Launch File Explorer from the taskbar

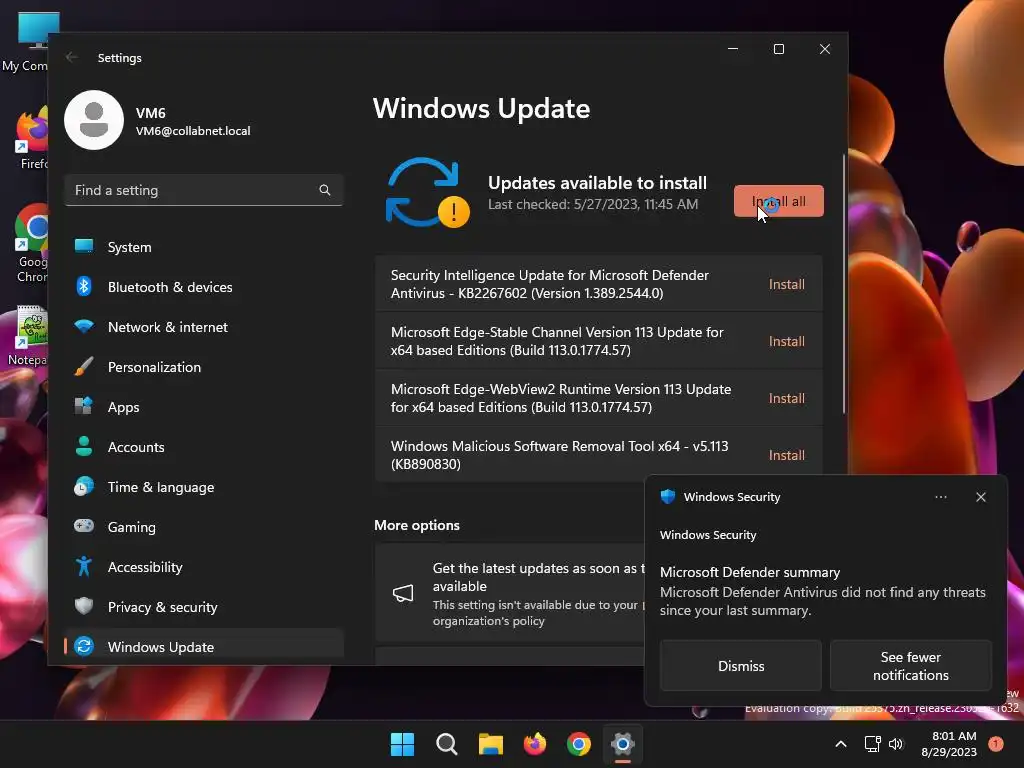point(490,744)
